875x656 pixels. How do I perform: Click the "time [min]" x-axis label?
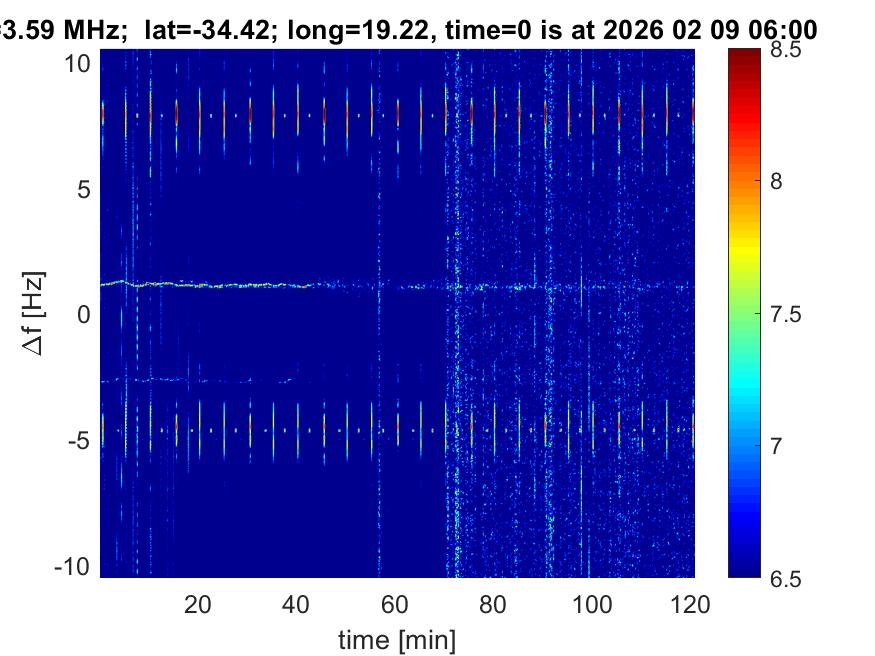pos(397,638)
